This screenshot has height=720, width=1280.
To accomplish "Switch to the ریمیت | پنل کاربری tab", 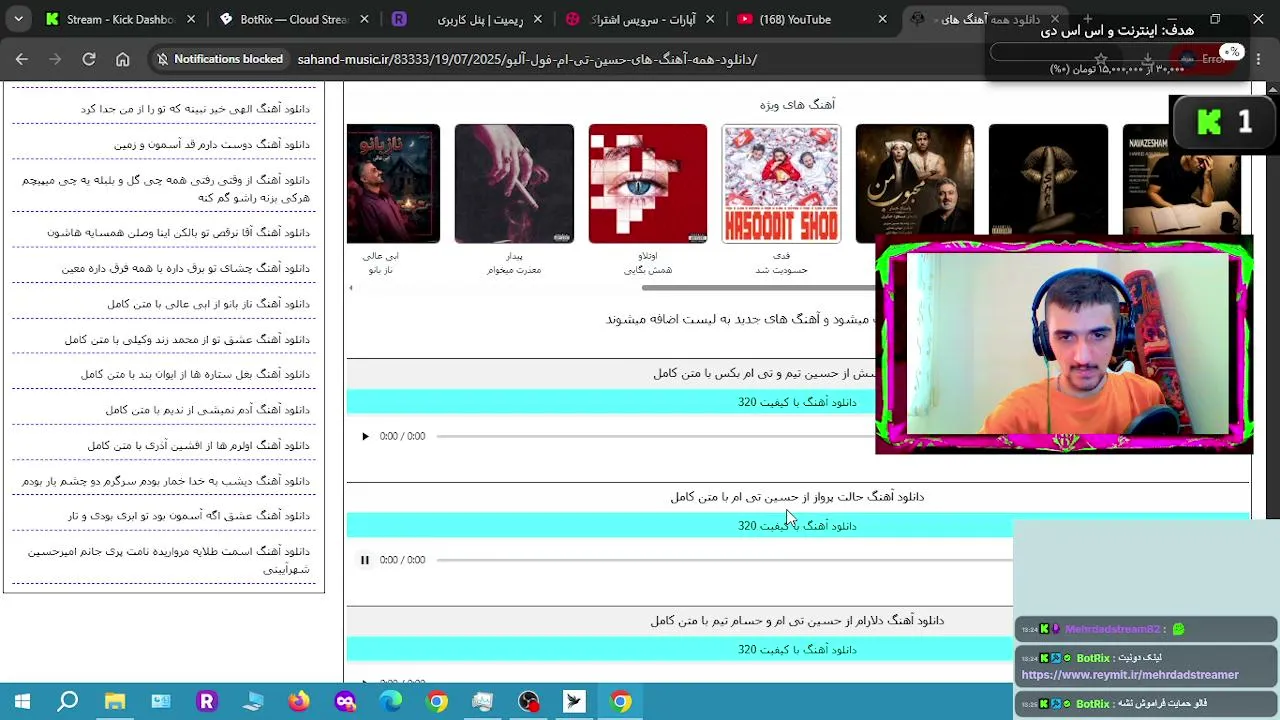I will pos(468,19).
